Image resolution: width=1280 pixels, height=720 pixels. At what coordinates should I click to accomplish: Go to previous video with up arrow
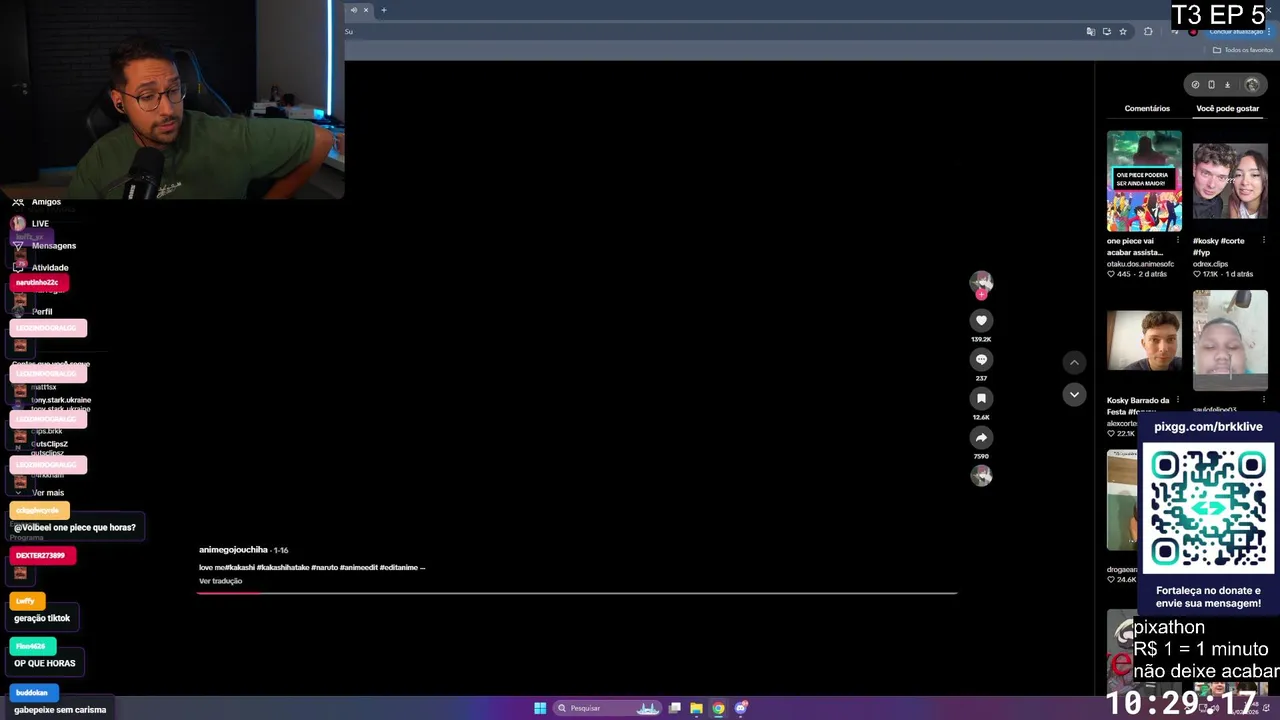[x=1074, y=362]
